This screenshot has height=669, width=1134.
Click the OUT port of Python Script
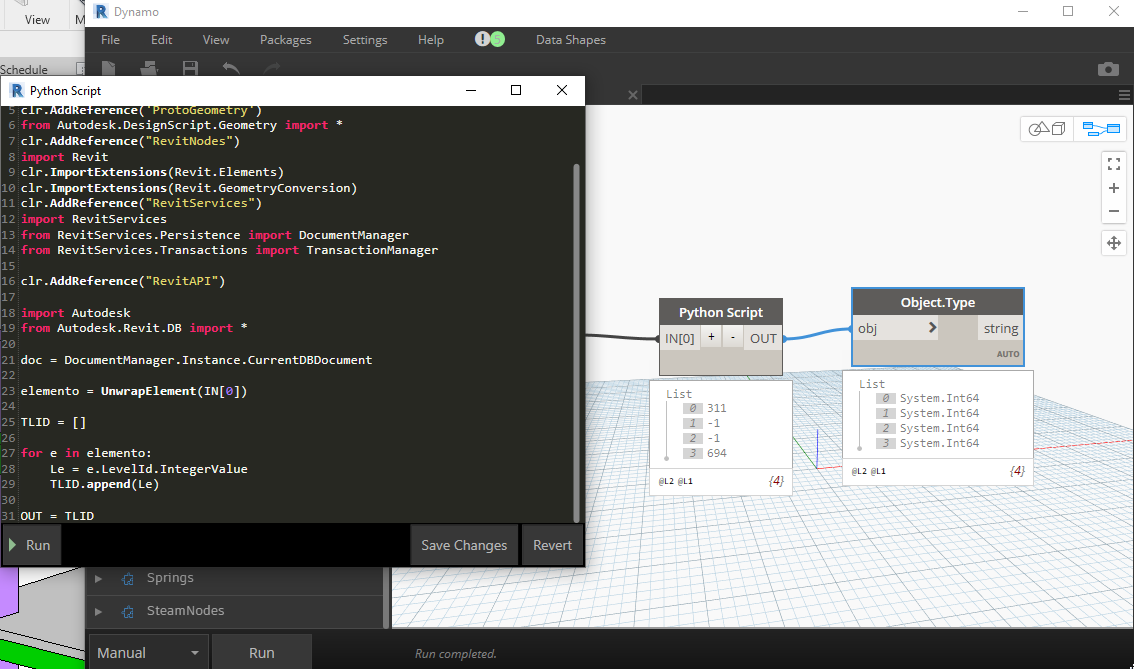click(763, 338)
